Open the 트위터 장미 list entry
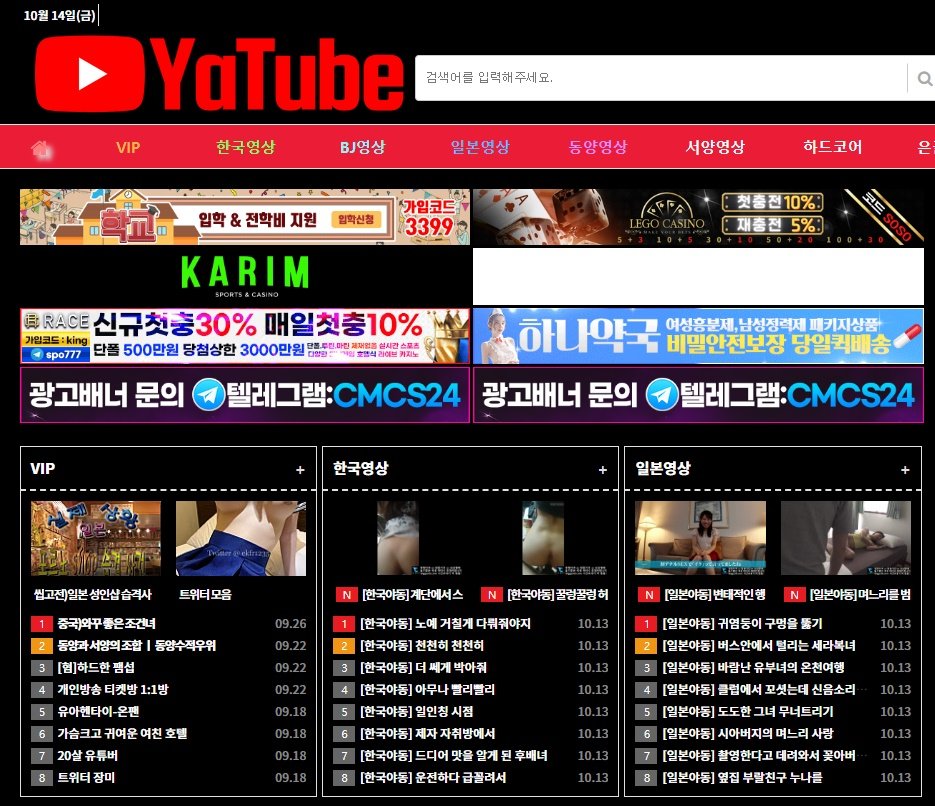This screenshot has width=935, height=806. [x=86, y=777]
